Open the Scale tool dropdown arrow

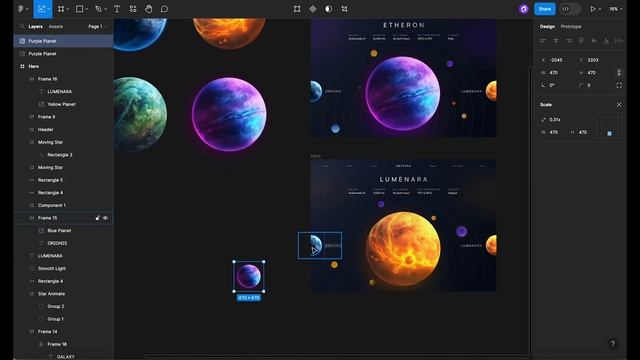click(49, 9)
